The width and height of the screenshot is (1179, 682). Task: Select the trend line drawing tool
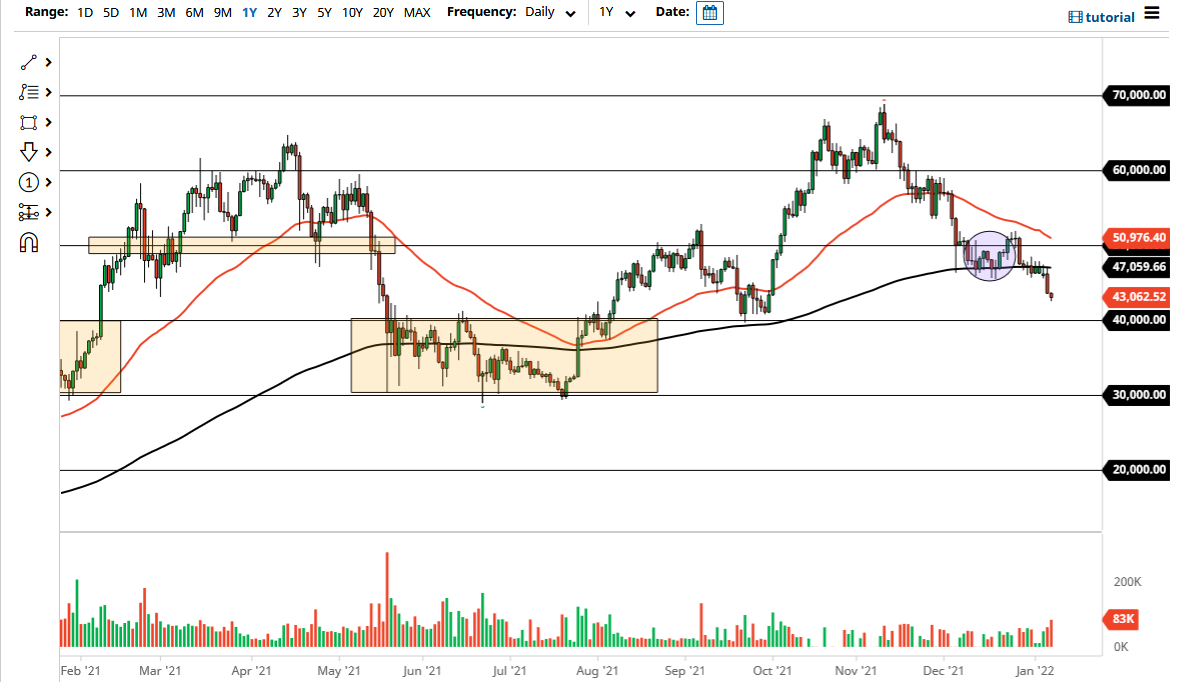(x=29, y=62)
